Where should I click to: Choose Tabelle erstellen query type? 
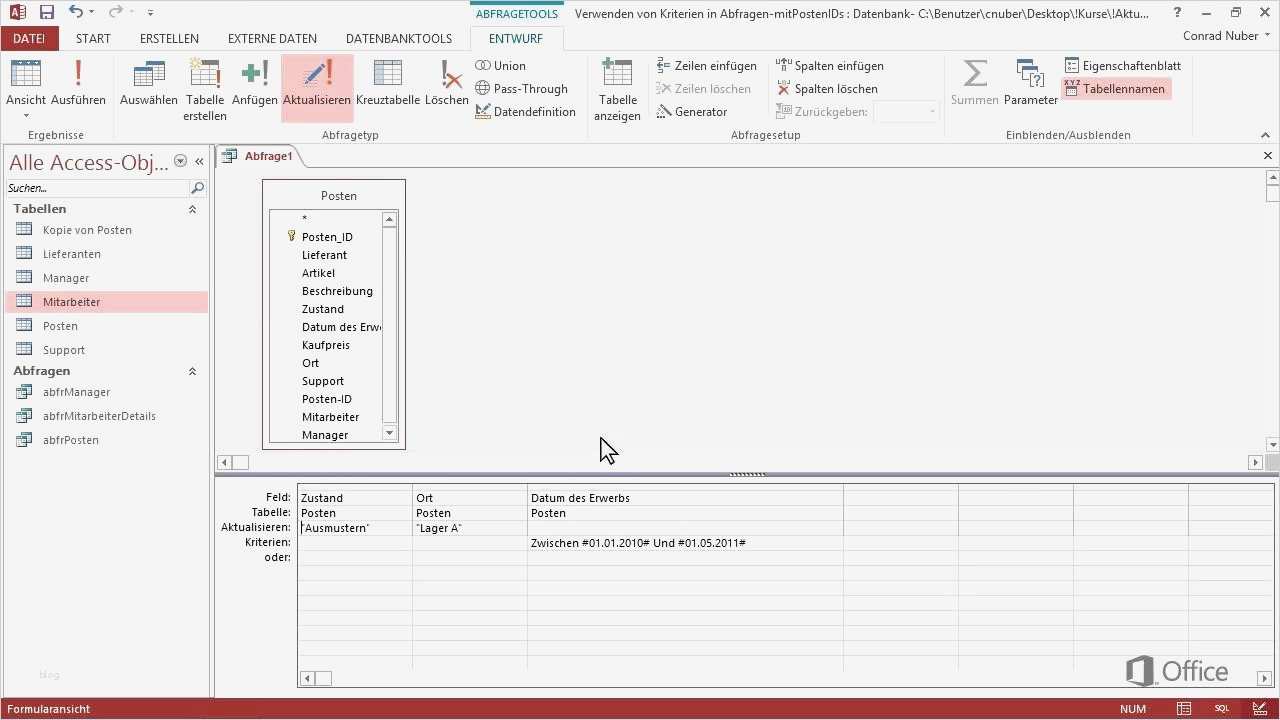pos(205,90)
